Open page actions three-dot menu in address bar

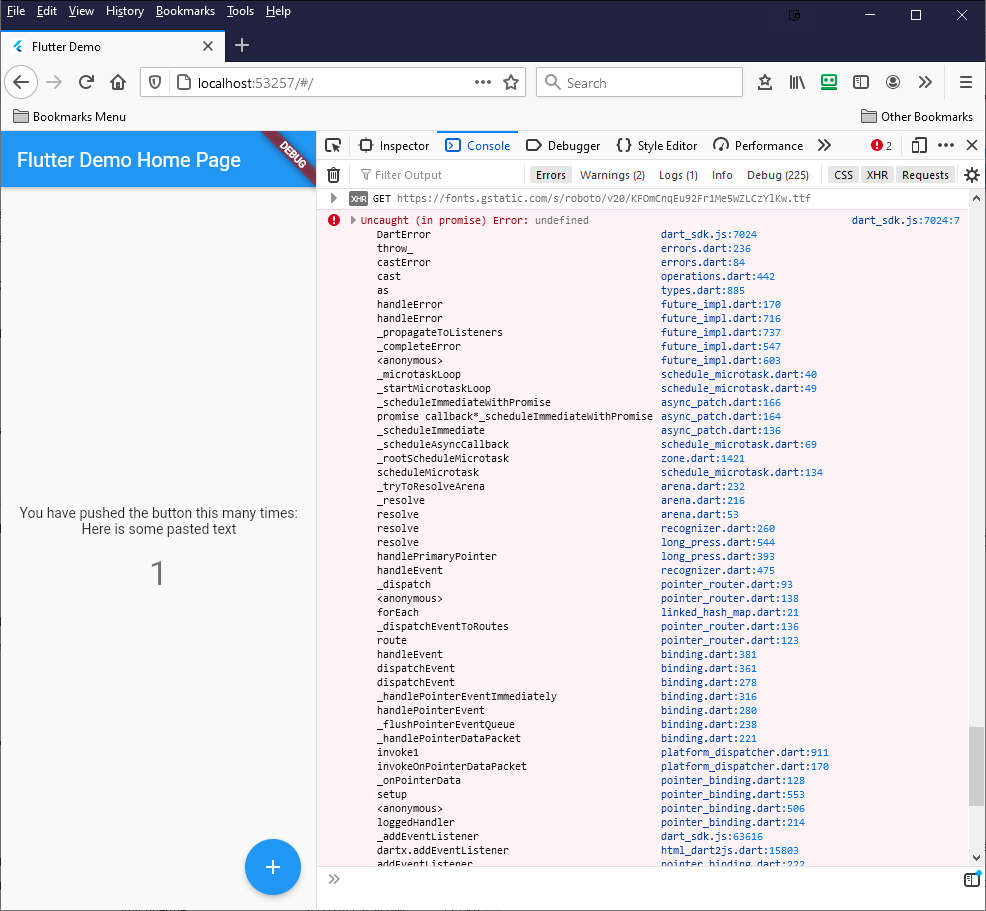[482, 82]
